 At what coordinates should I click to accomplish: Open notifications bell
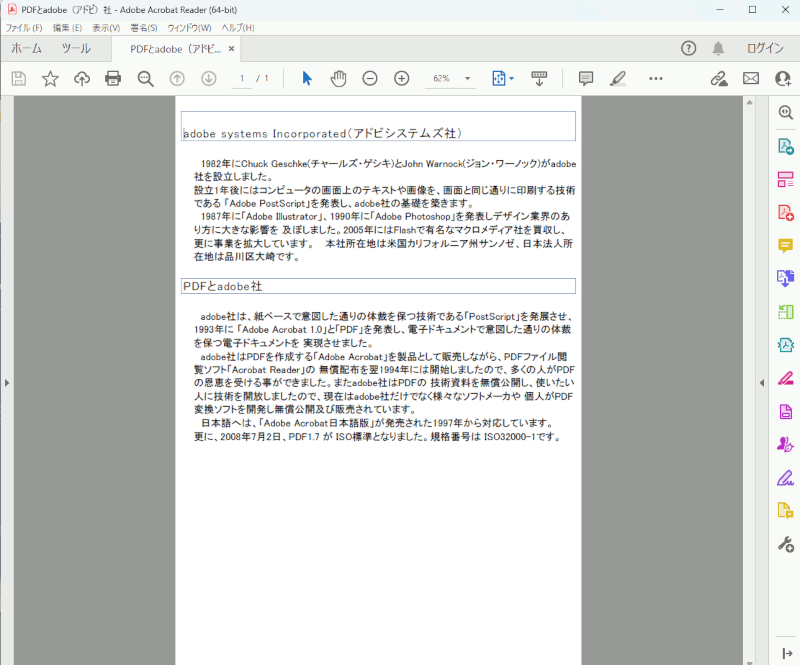tap(718, 48)
